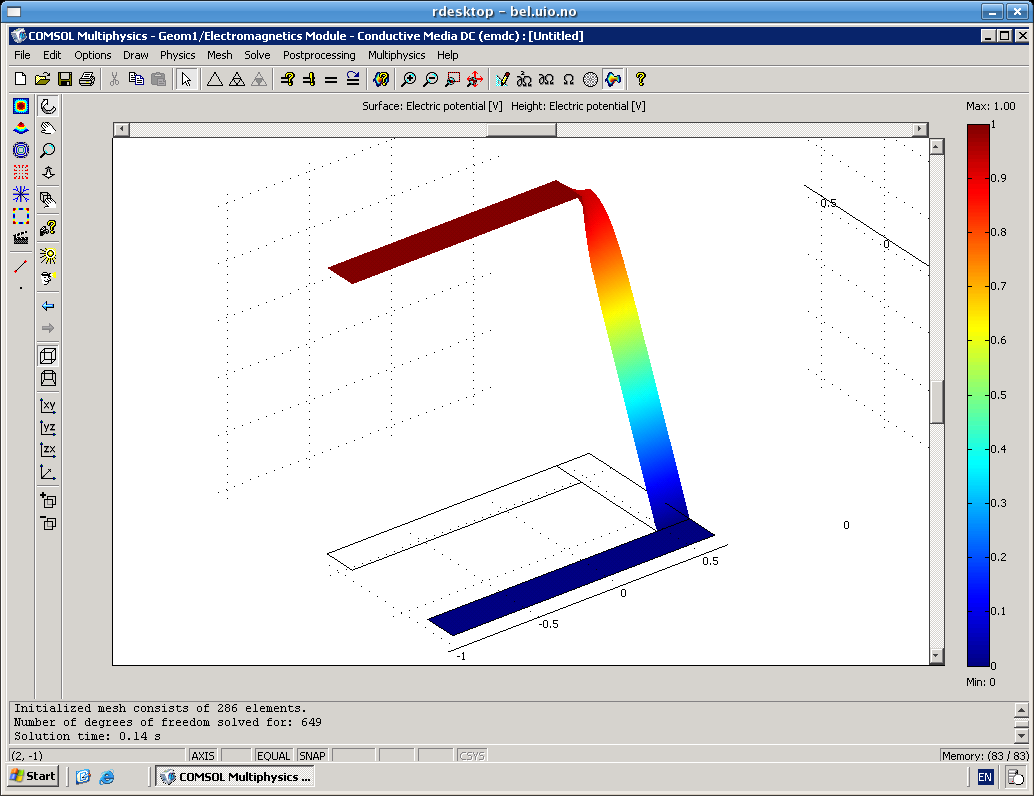The image size is (1034, 796).
Task: Select the pointer arrow tool
Action: click(x=187, y=79)
